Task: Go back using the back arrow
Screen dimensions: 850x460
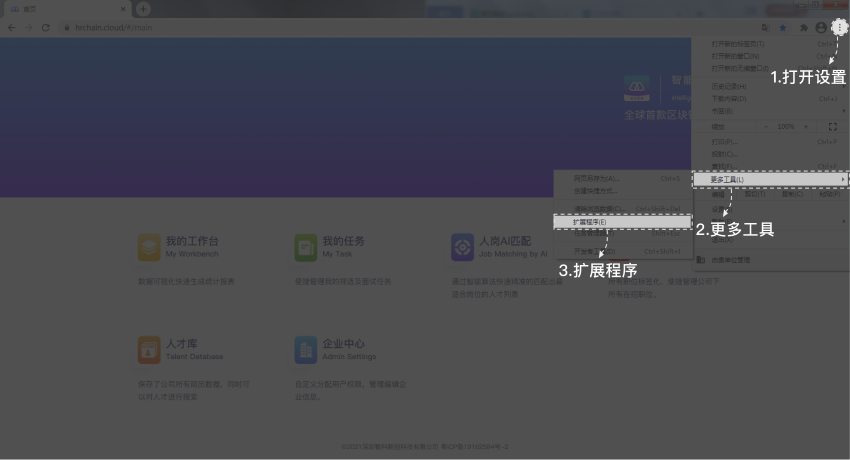Action: 12,28
